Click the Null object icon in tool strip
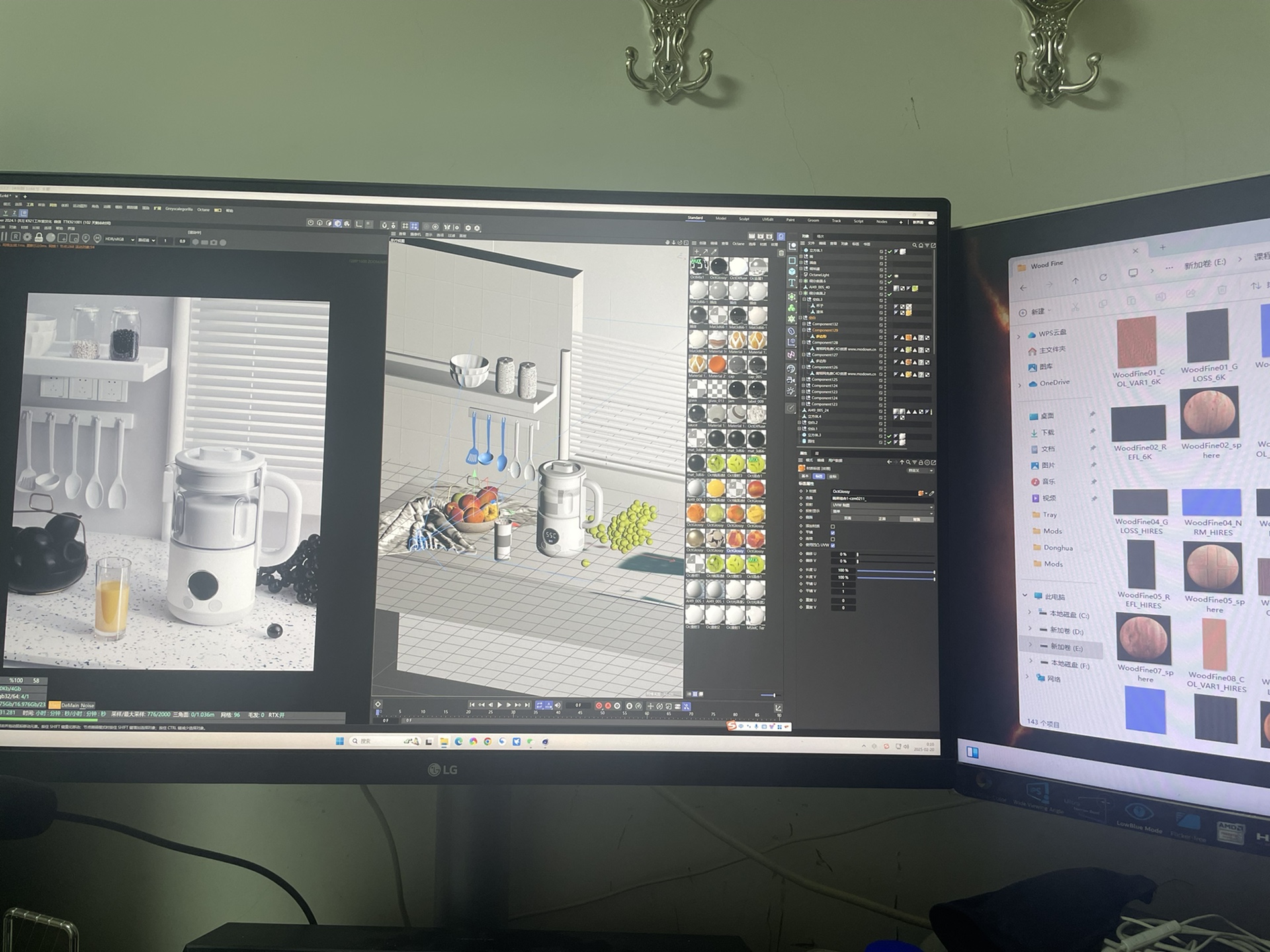The width and height of the screenshot is (1270, 952). [792, 246]
